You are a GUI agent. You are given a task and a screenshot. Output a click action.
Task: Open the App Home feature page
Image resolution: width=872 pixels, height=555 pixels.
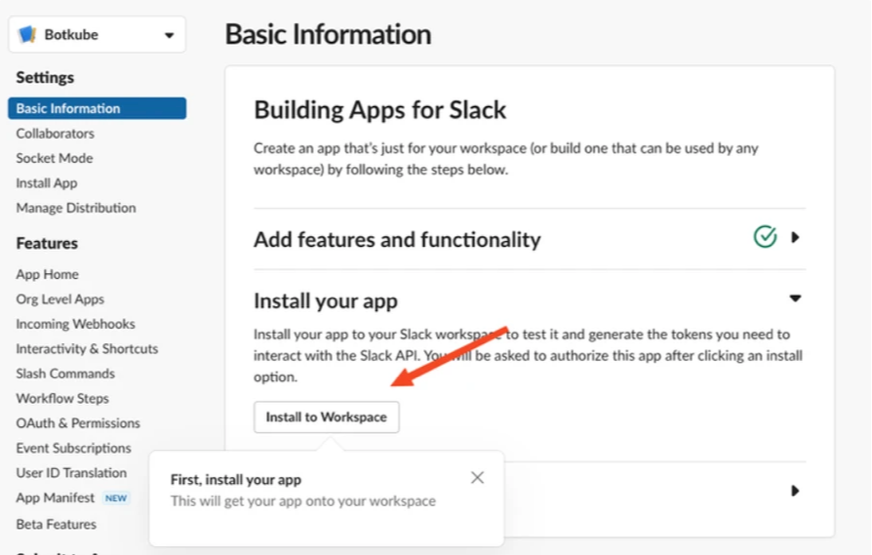[47, 274]
